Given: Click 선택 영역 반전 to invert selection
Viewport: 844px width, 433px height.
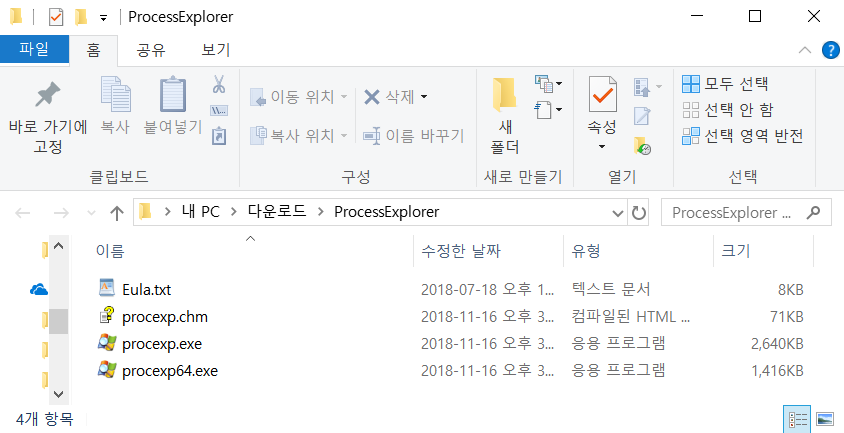Looking at the screenshot, I should pos(742,136).
